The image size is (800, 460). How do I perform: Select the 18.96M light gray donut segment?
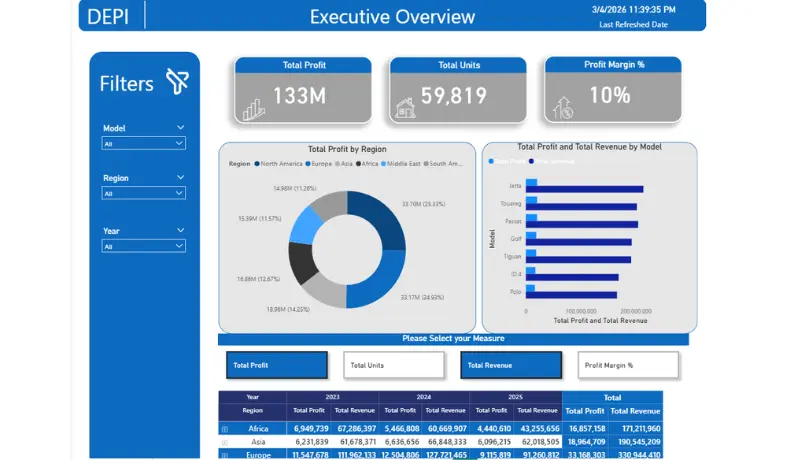327,292
